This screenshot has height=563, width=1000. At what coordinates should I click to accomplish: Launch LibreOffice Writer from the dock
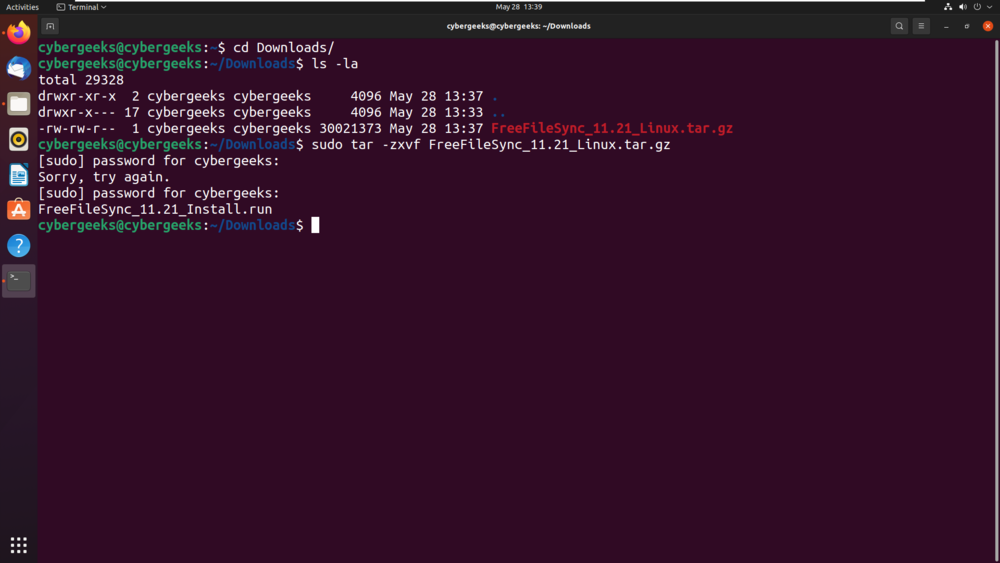pos(18,175)
